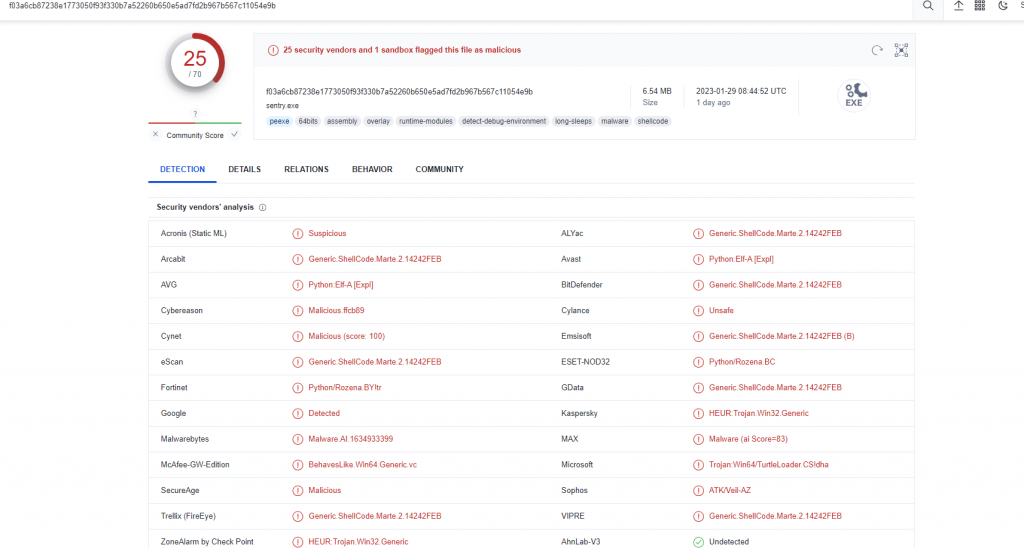Toggle dark mode moon icon
1024x548 pixels.
coord(1002,6)
